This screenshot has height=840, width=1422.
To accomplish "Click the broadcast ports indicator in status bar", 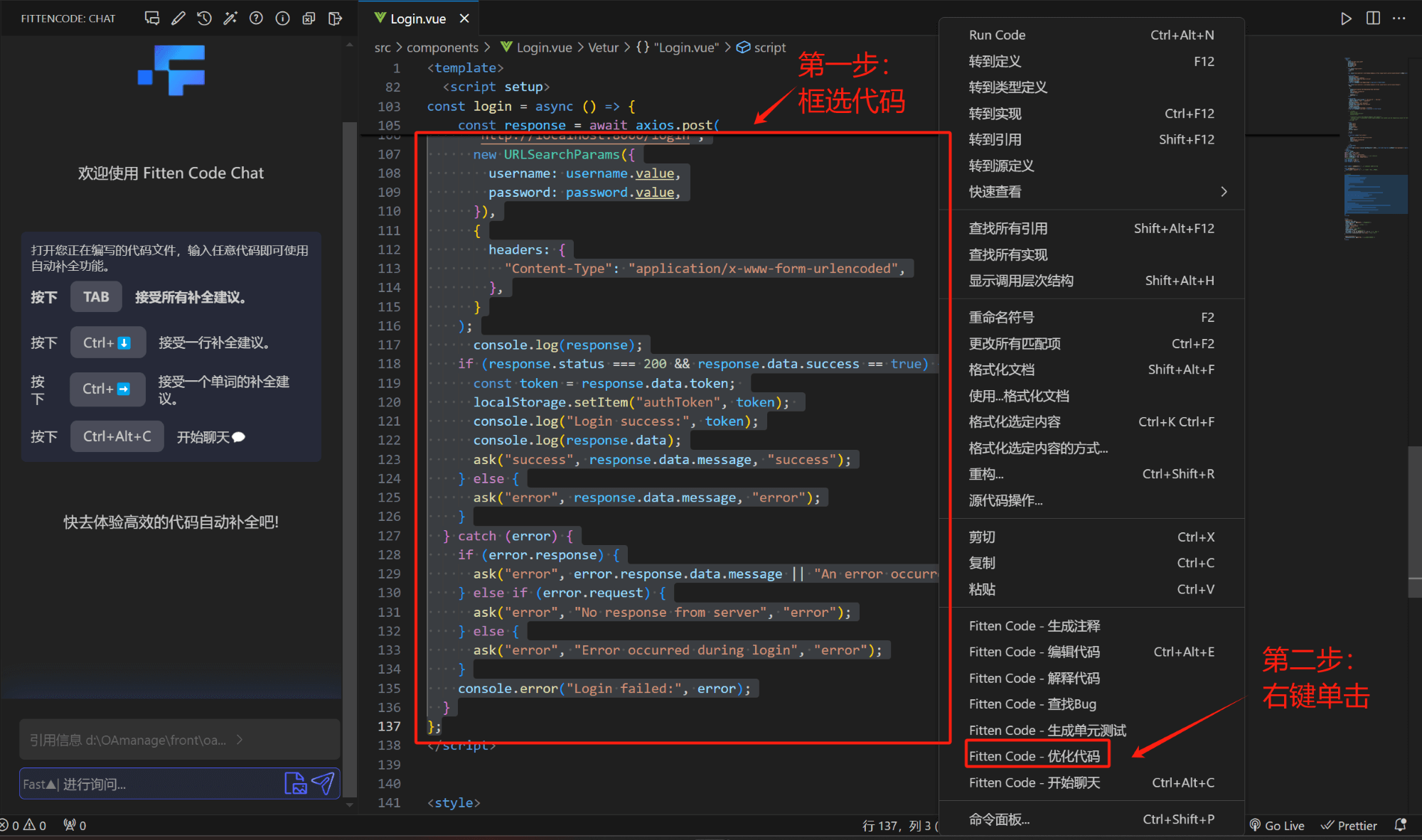I will [x=75, y=826].
